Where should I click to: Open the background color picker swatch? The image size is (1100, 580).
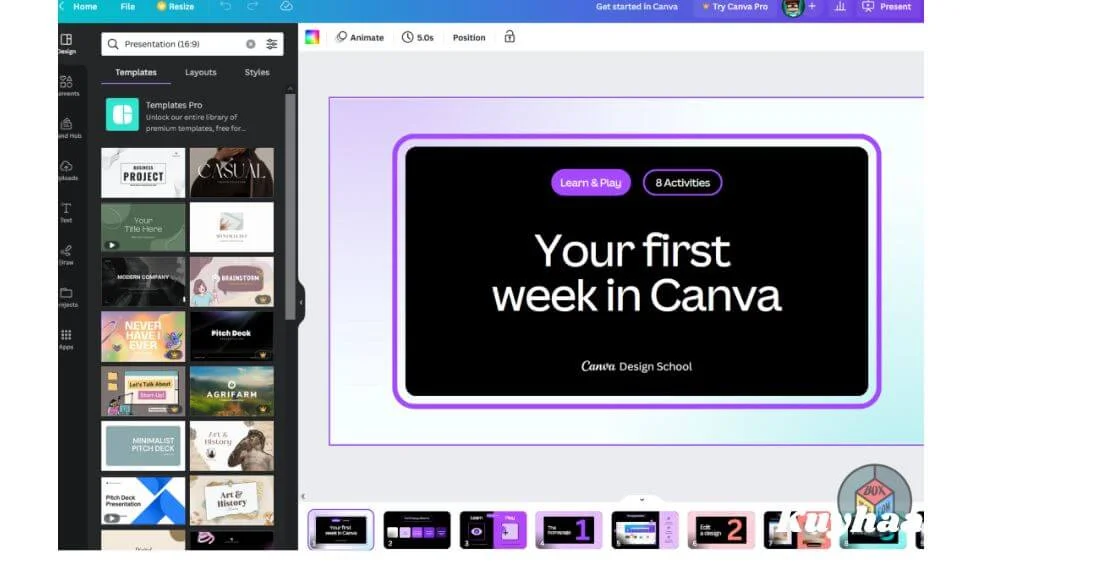pos(312,37)
